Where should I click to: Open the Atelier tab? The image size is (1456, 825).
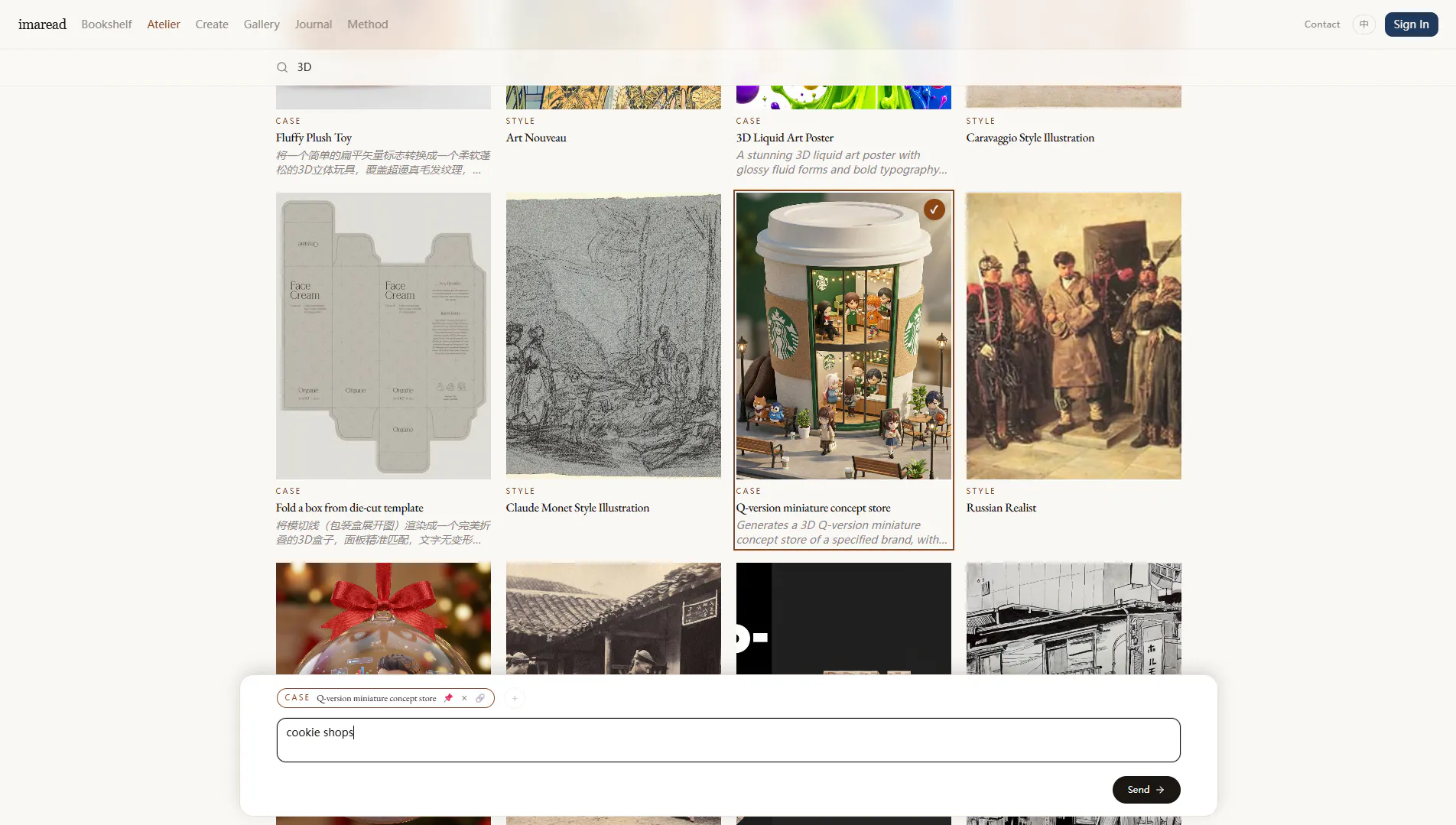[164, 24]
